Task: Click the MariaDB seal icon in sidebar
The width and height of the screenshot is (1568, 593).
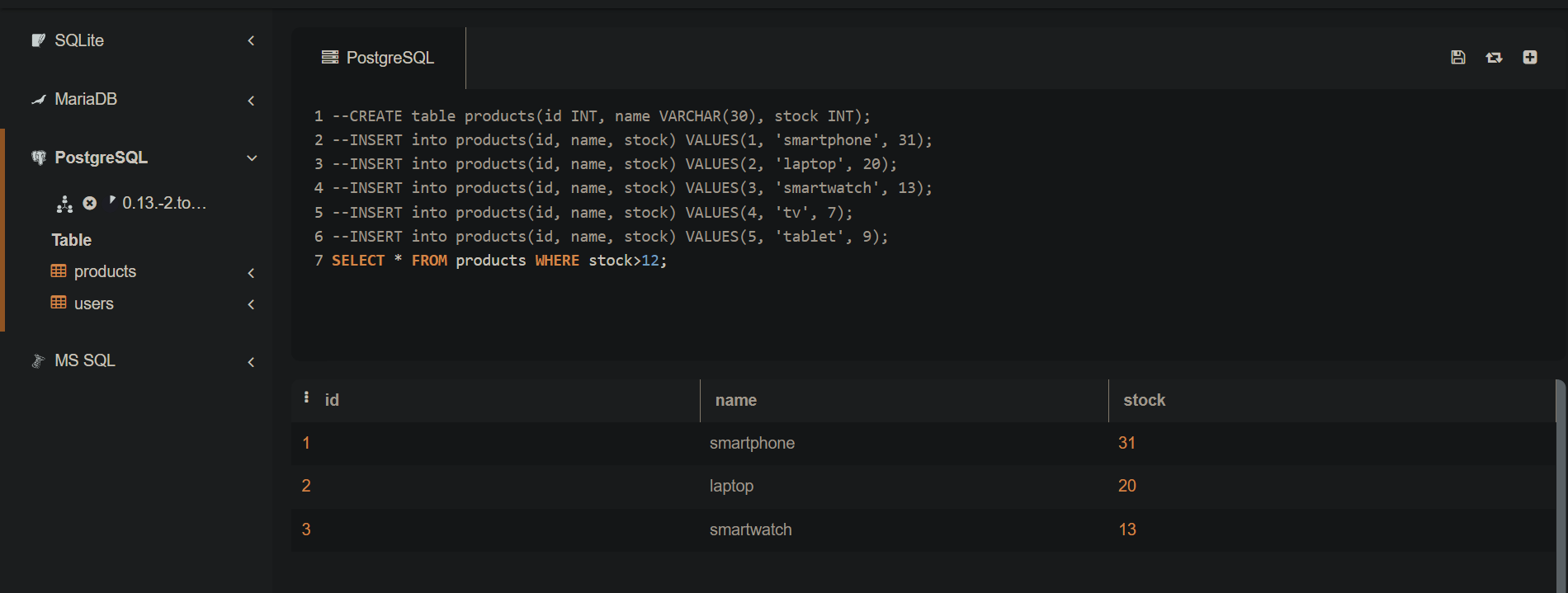Action: pyautogui.click(x=38, y=99)
